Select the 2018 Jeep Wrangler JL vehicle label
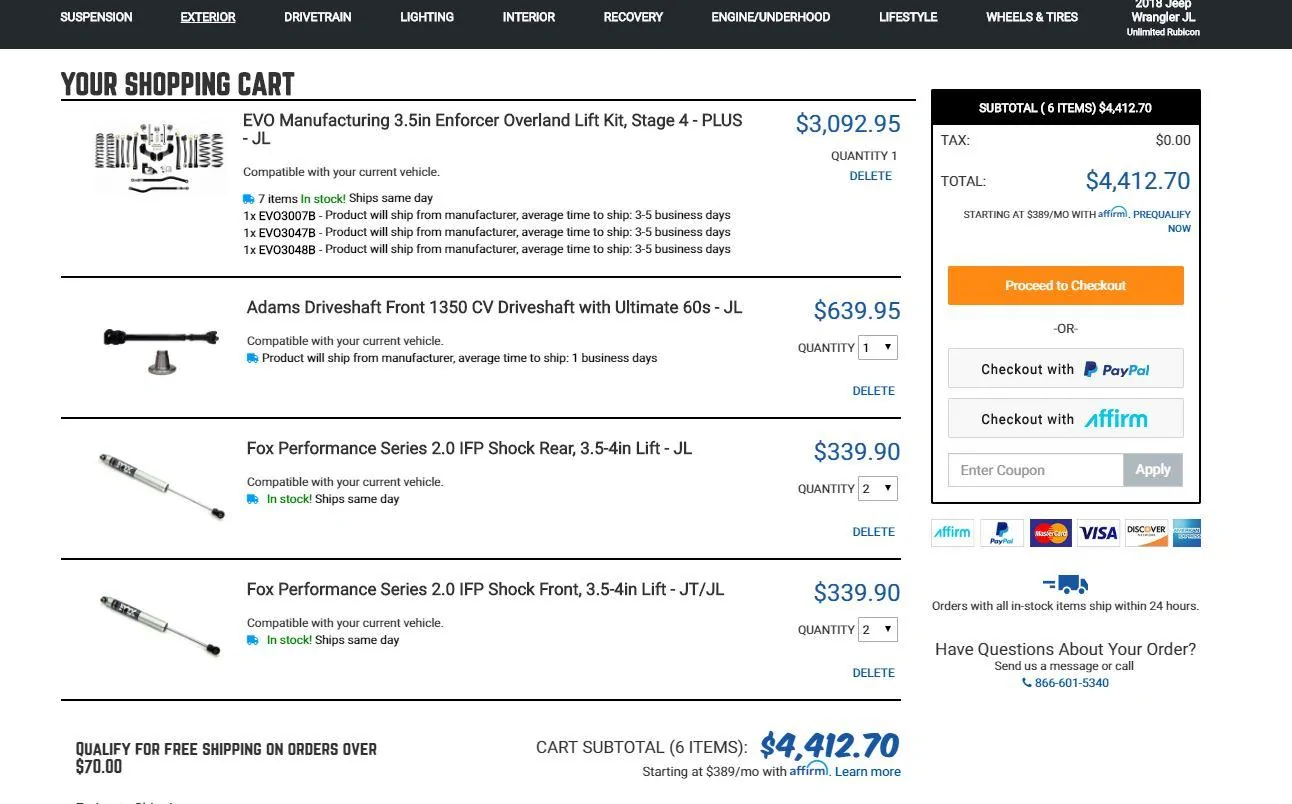The image size is (1292, 804). tap(1163, 18)
